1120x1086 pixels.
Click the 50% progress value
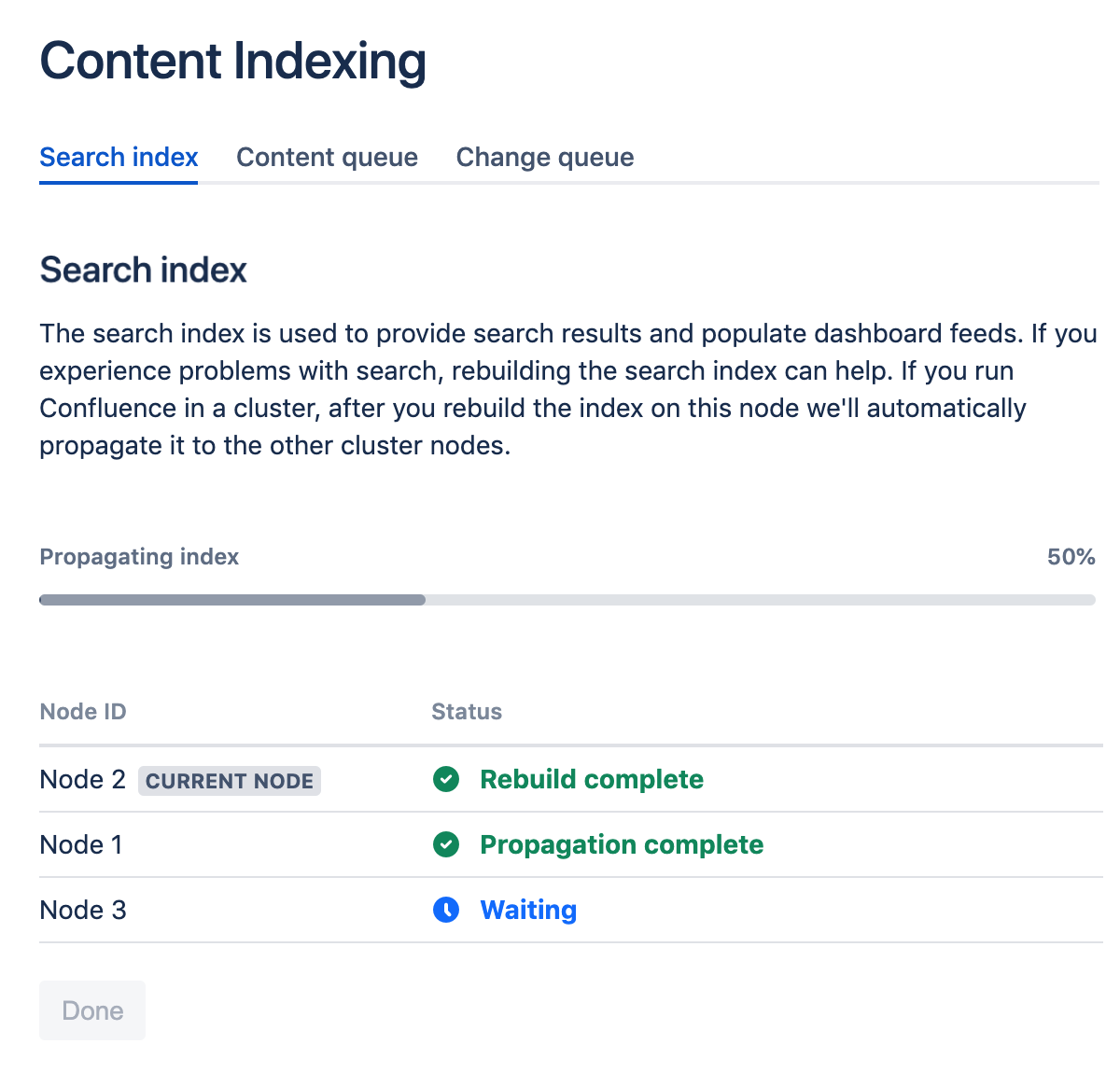click(1071, 557)
